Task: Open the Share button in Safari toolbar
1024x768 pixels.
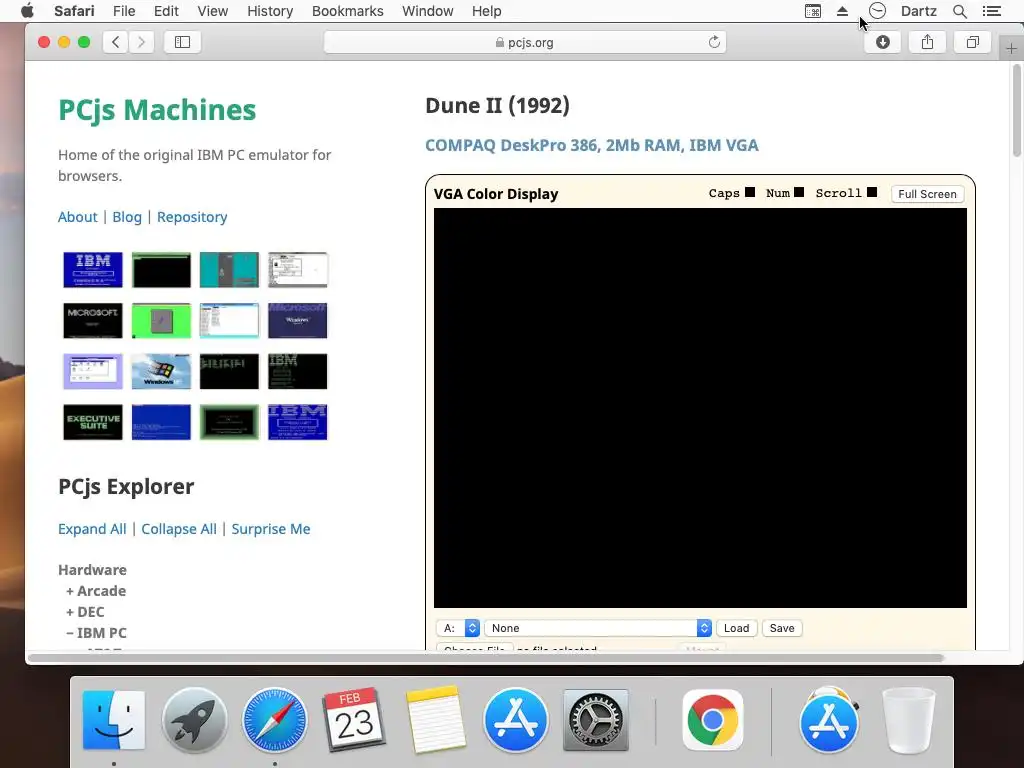Action: 927,42
